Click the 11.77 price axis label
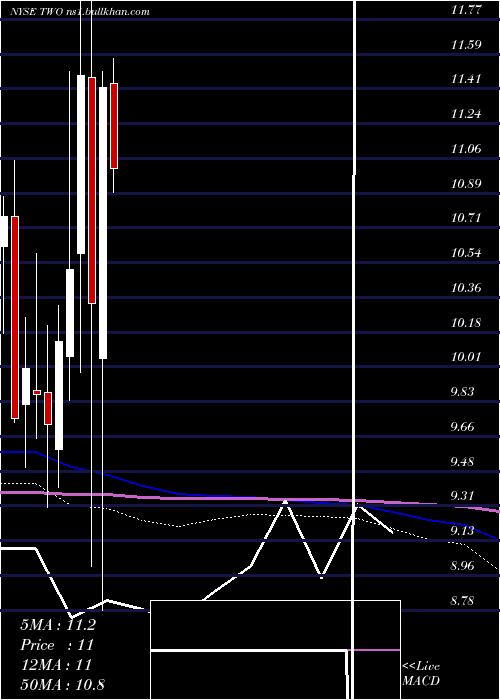Viewport: 500px width, 700px height. (467, 10)
